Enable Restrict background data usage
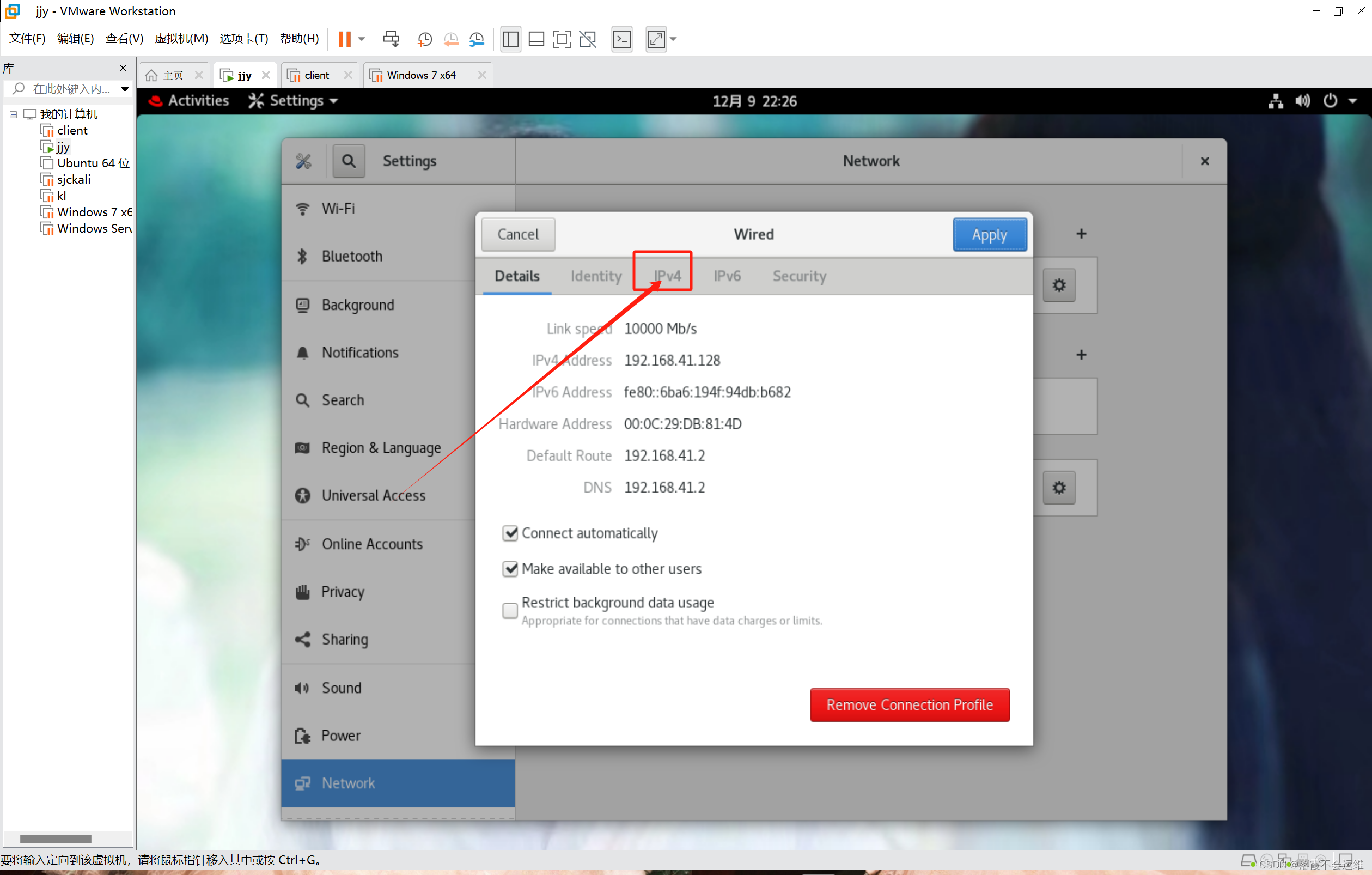Viewport: 1372px width, 875px height. pyautogui.click(x=510, y=611)
